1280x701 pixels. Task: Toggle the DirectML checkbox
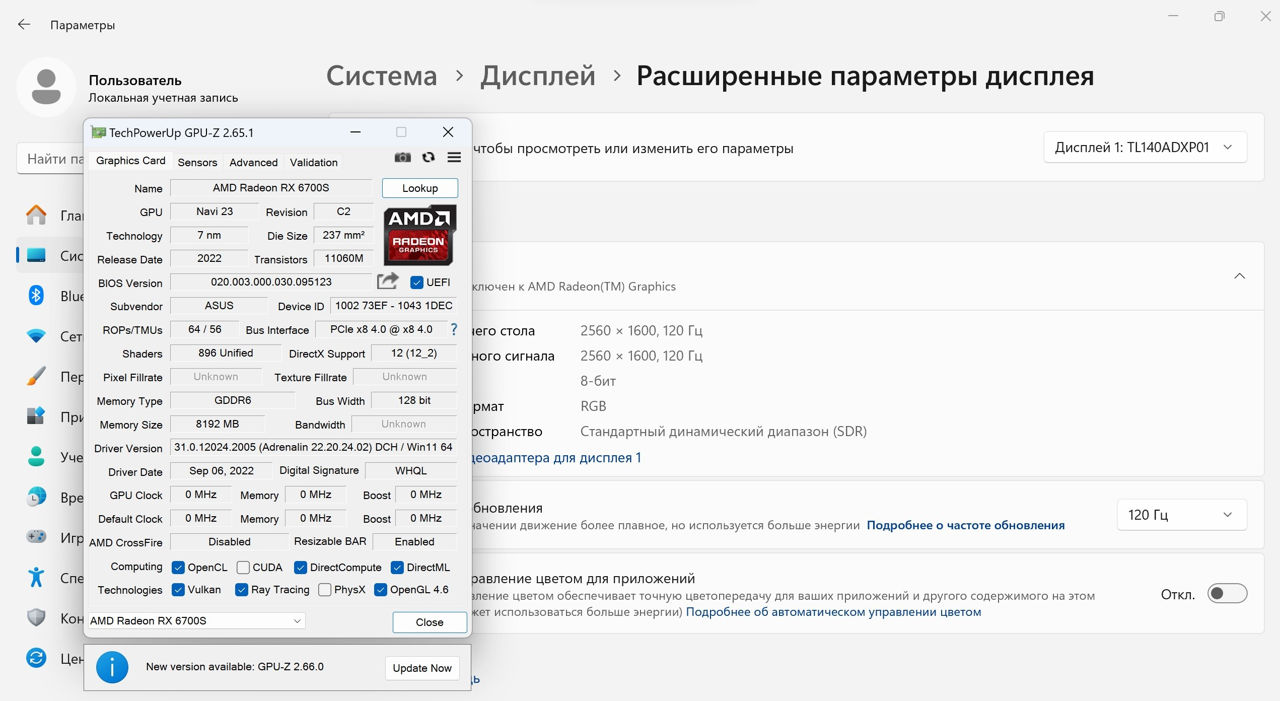[397, 567]
